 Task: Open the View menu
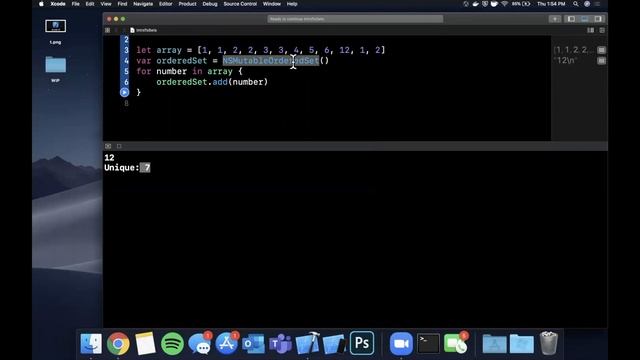106,4
